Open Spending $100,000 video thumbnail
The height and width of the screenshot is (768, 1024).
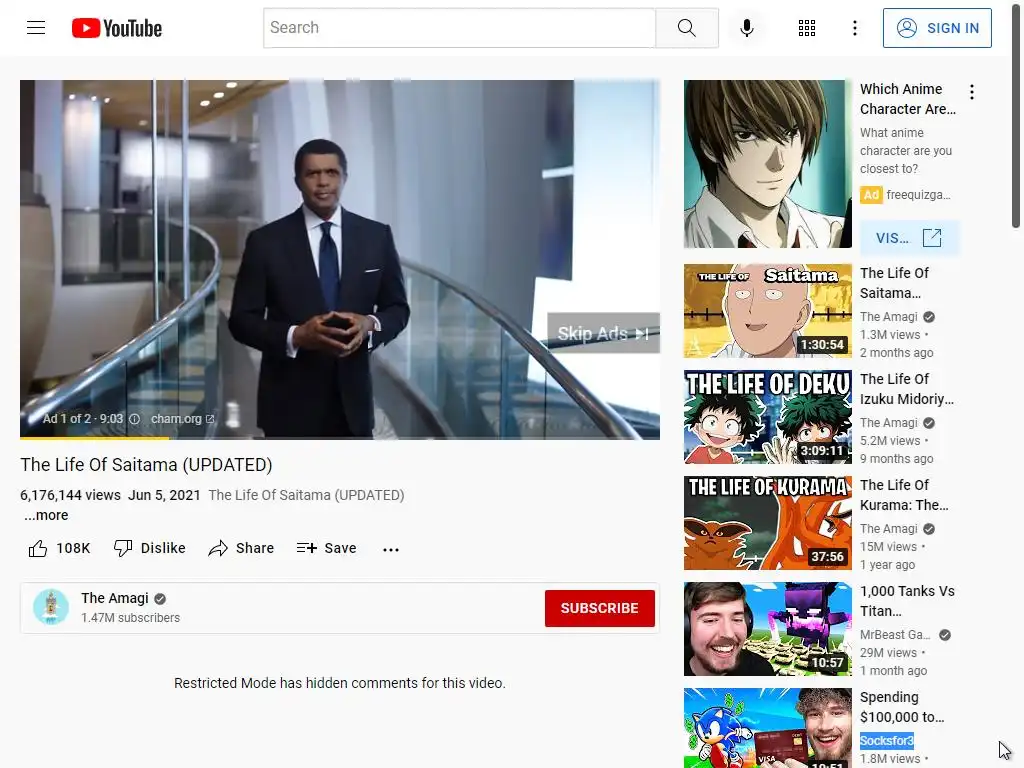pyautogui.click(x=767, y=728)
